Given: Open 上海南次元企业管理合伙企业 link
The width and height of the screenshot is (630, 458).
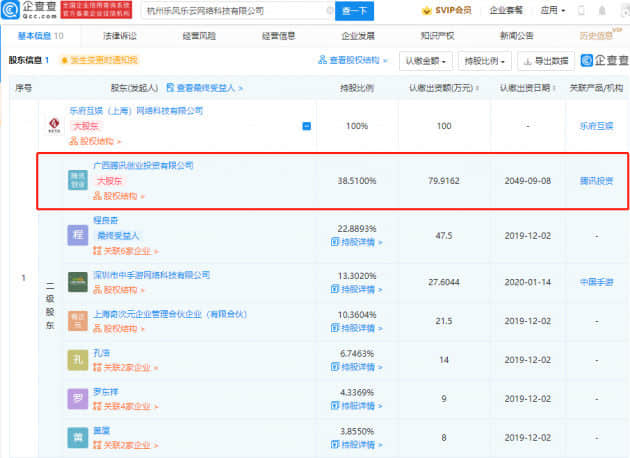Looking at the screenshot, I should pyautogui.click(x=170, y=314).
